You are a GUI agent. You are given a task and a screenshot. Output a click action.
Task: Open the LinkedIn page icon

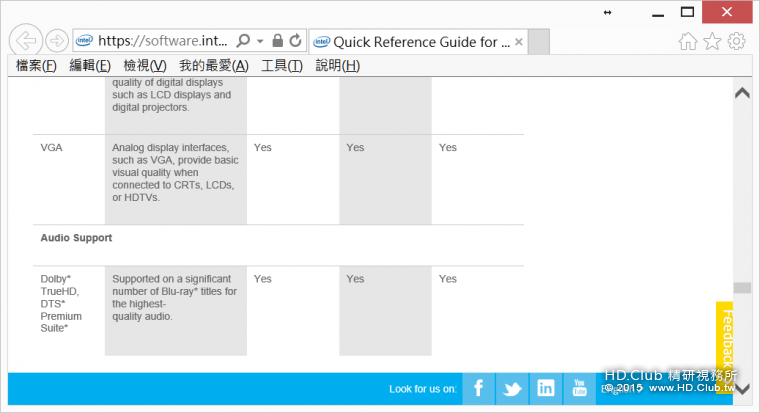(546, 388)
